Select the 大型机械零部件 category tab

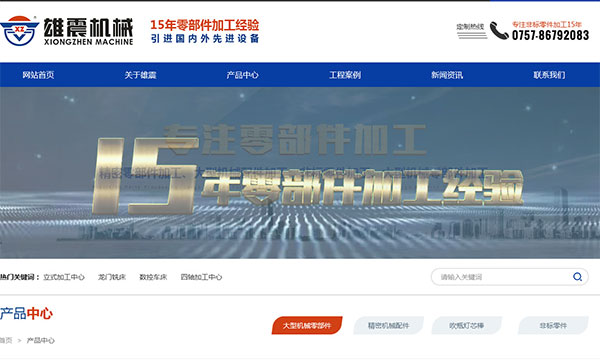click(307, 326)
